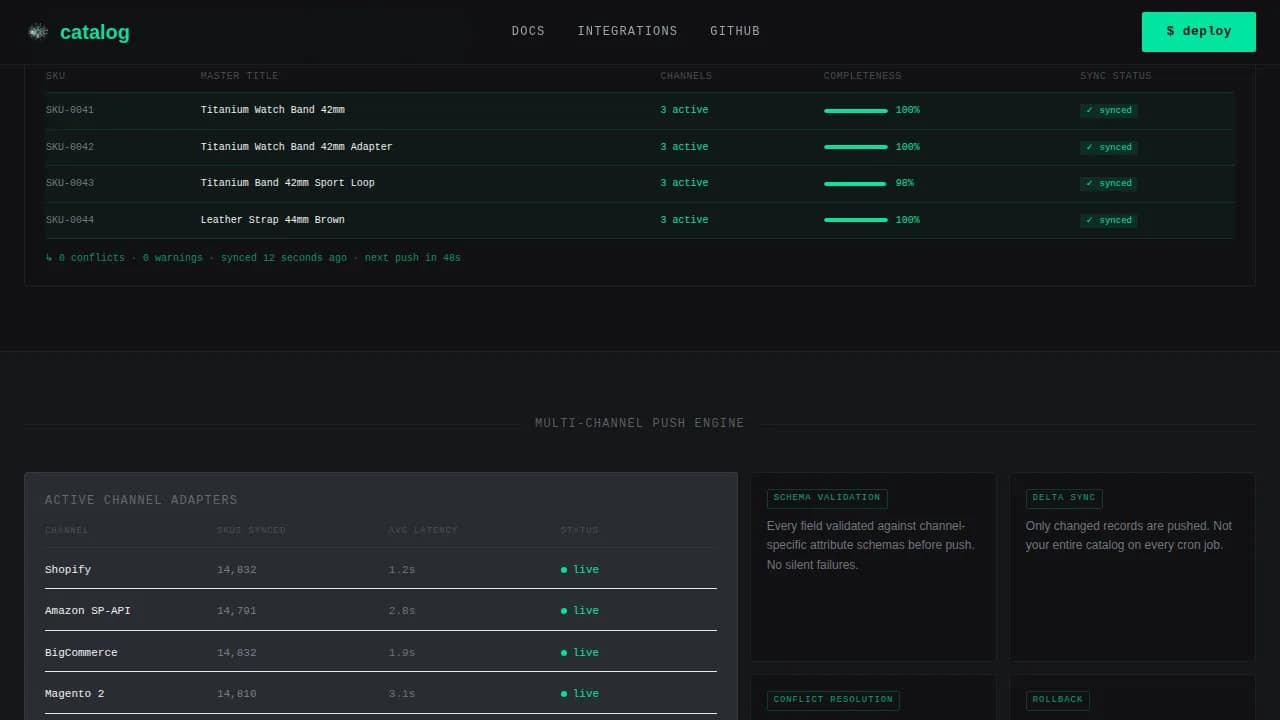Screen dimensions: 1280x720
Task: Click MULTI-CHANNEL PUSH ENGINE heading
Action: 640,423
